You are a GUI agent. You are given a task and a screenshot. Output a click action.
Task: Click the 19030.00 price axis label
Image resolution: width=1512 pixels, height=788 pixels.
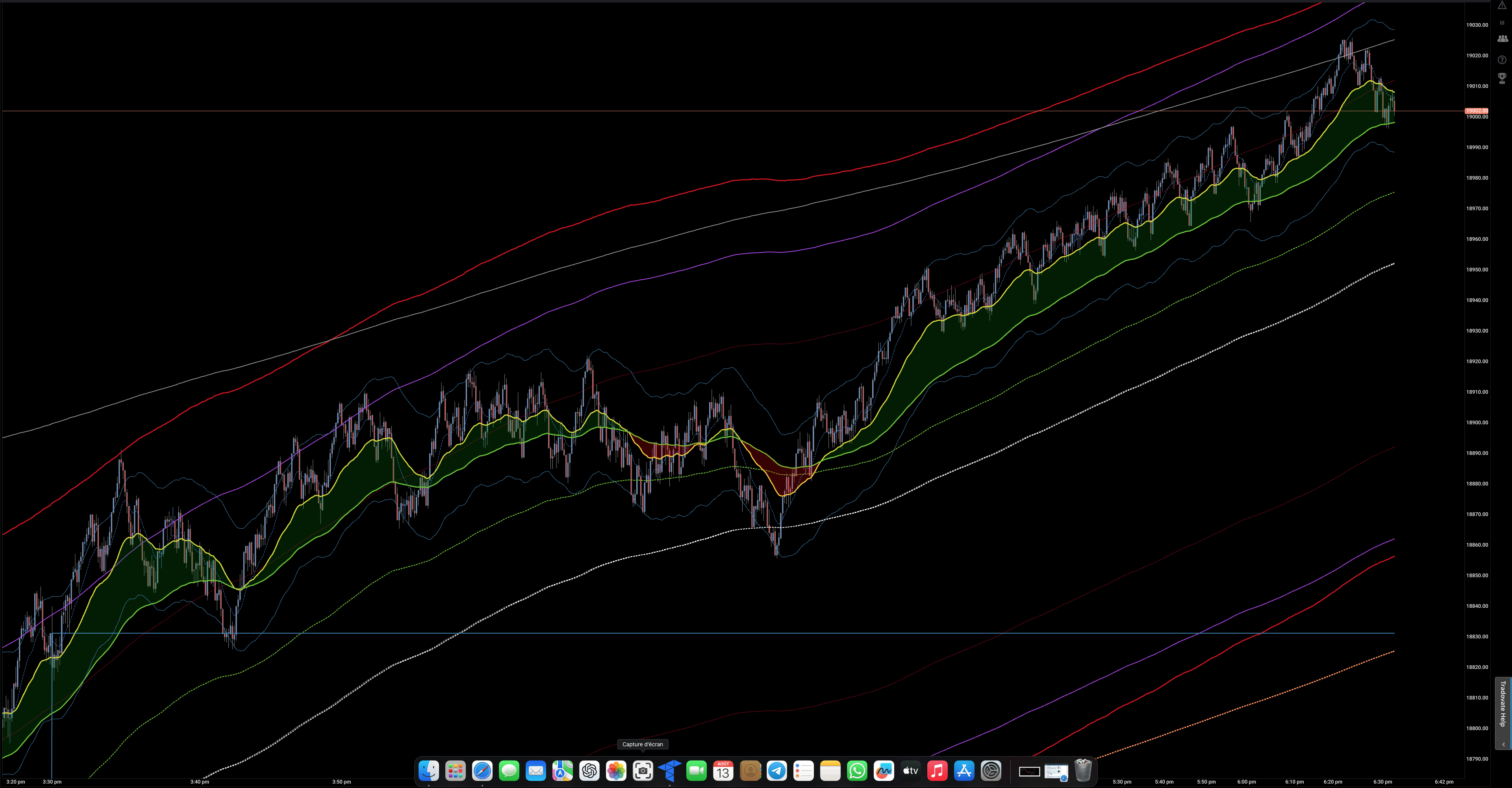(x=1477, y=25)
